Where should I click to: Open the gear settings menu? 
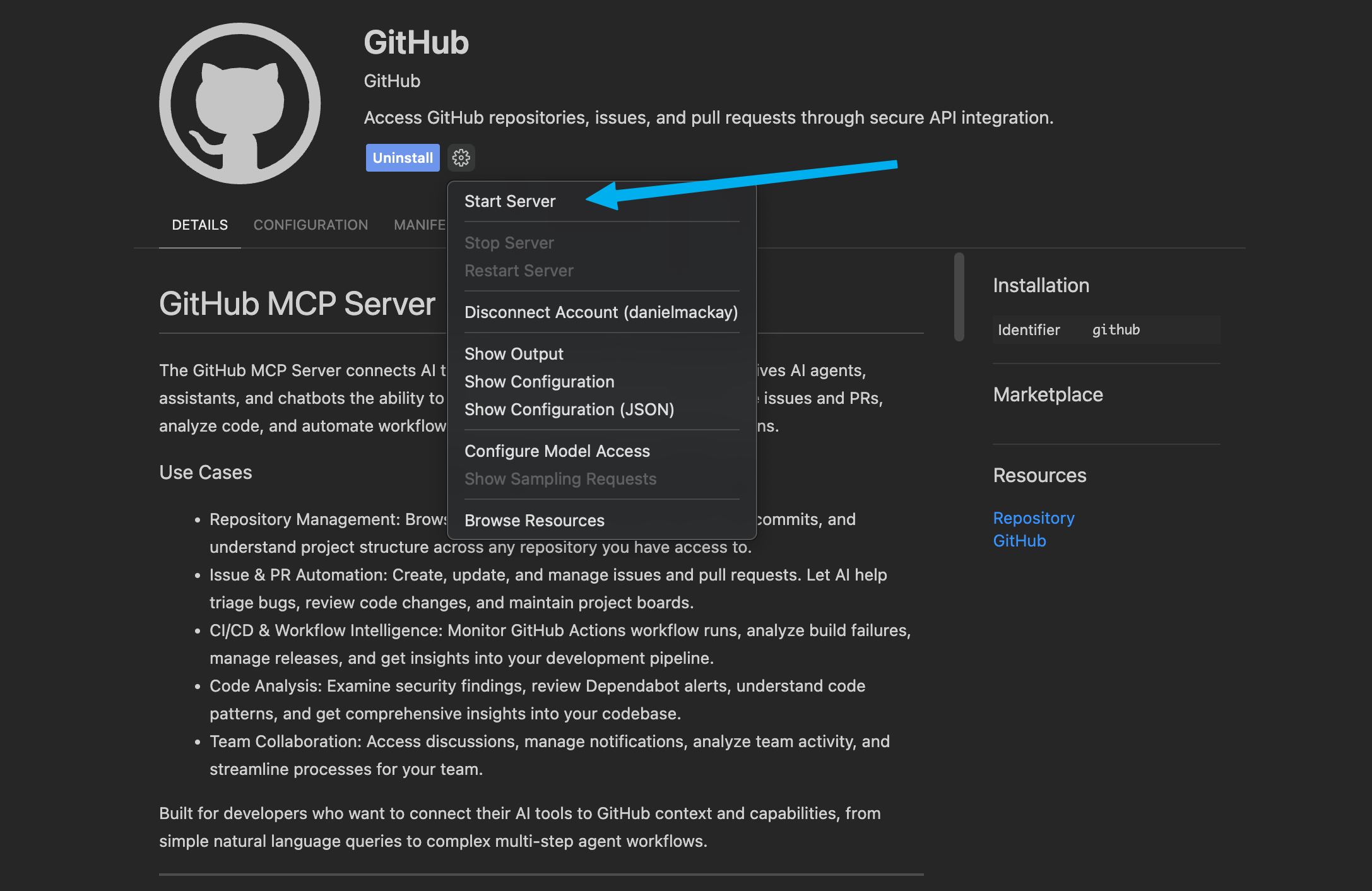coord(461,158)
